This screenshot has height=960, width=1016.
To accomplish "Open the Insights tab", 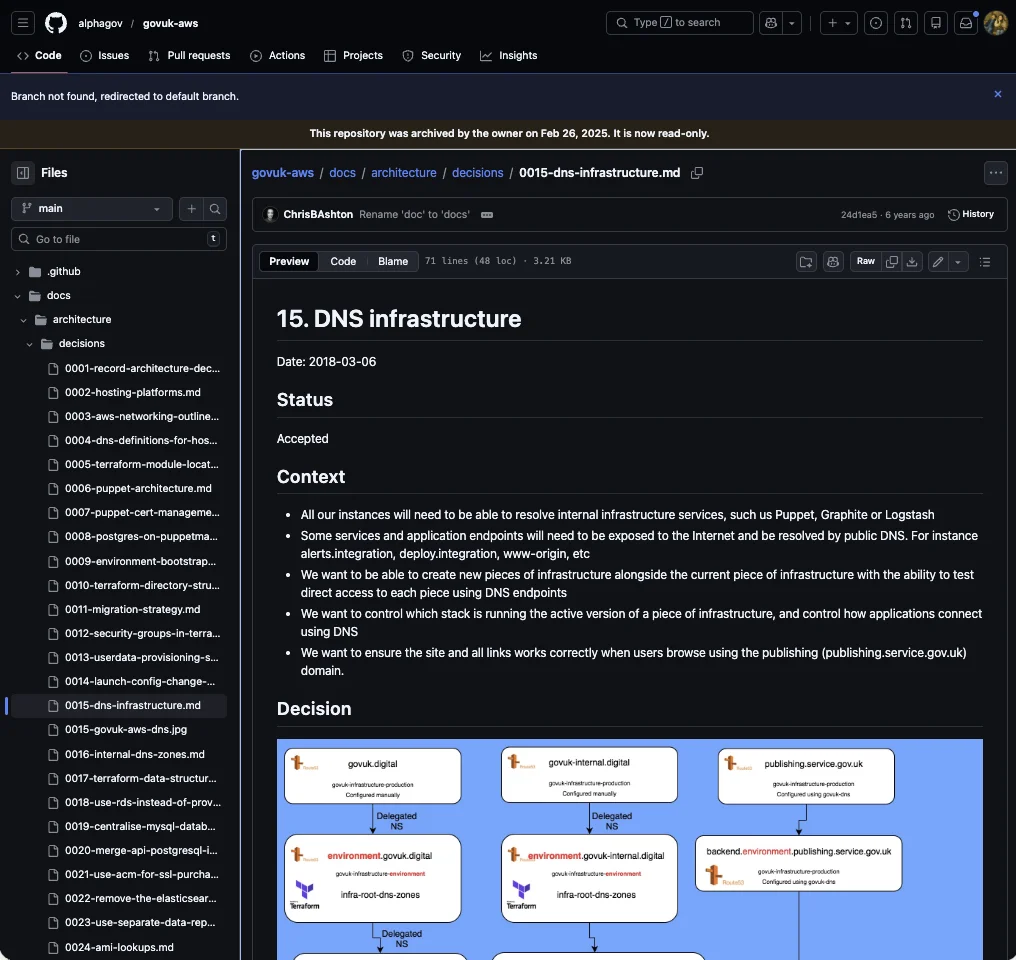I will coord(509,56).
